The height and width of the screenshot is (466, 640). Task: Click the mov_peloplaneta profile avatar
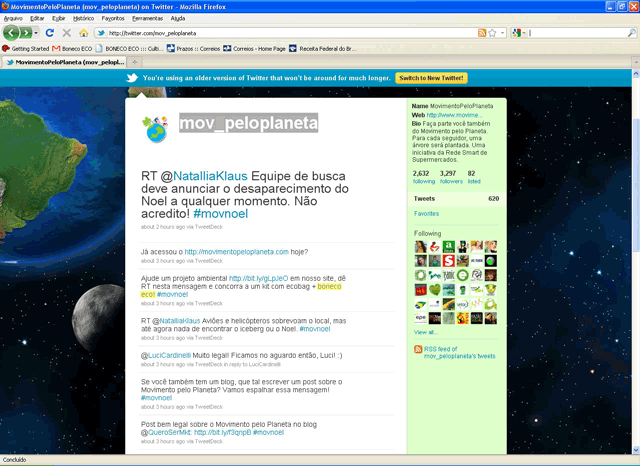click(155, 129)
